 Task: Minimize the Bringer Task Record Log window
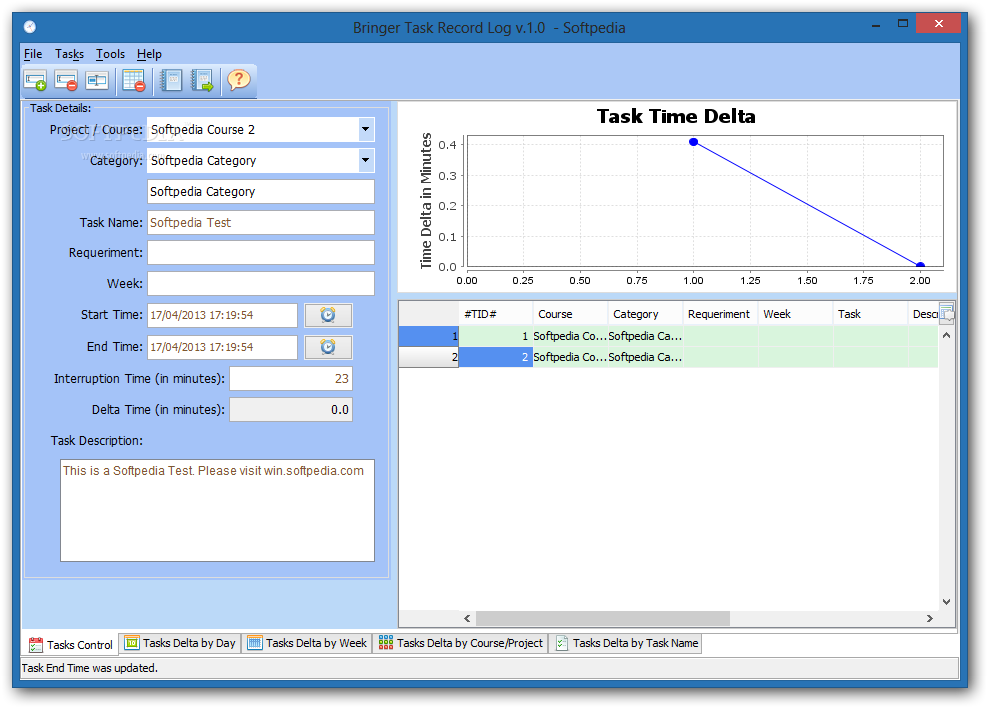click(876, 25)
